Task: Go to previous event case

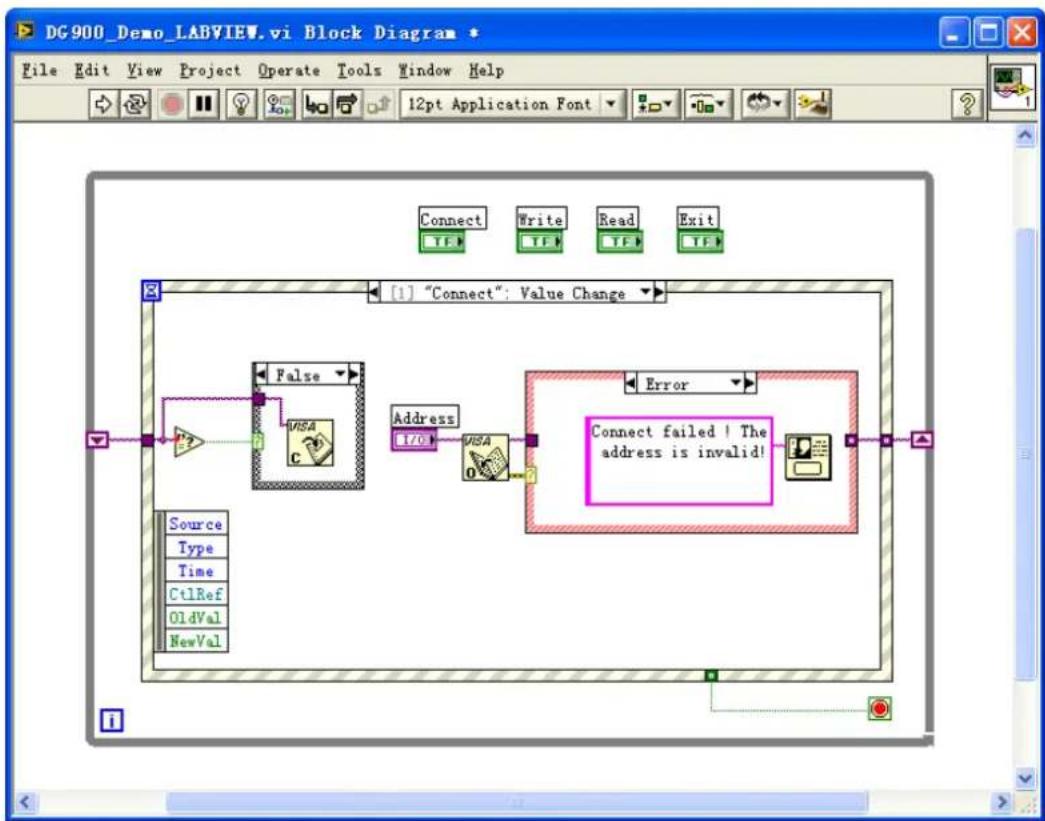Action: (374, 293)
